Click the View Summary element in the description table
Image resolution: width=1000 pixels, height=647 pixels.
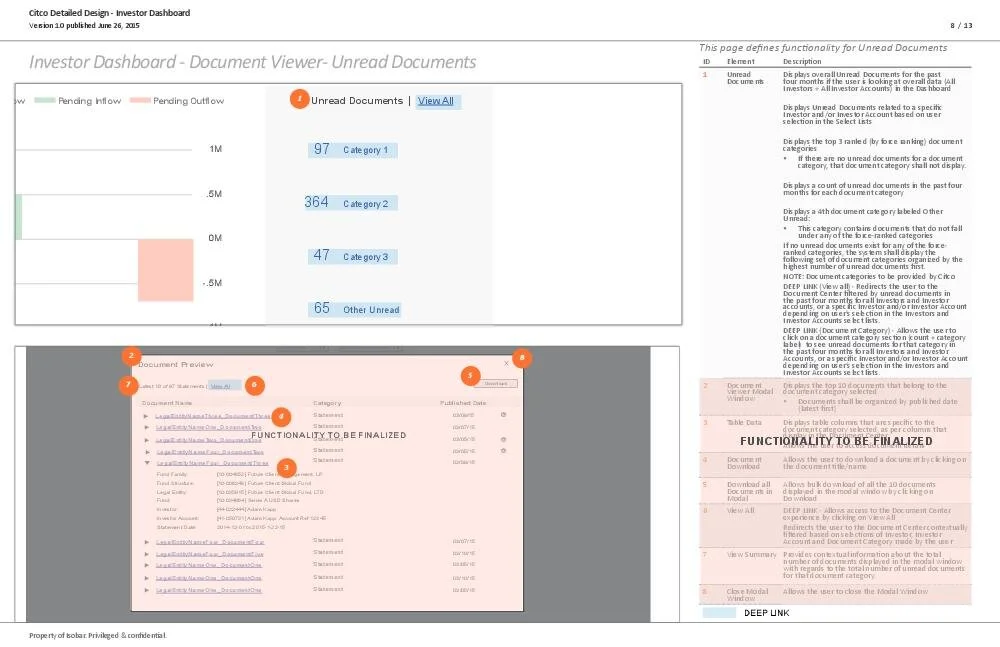[751, 554]
